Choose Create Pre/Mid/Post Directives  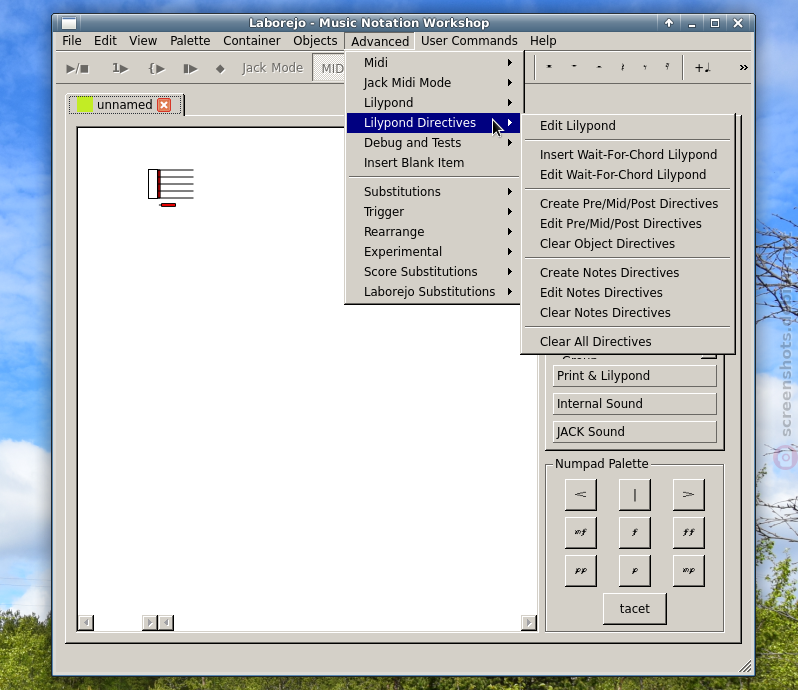pos(628,204)
